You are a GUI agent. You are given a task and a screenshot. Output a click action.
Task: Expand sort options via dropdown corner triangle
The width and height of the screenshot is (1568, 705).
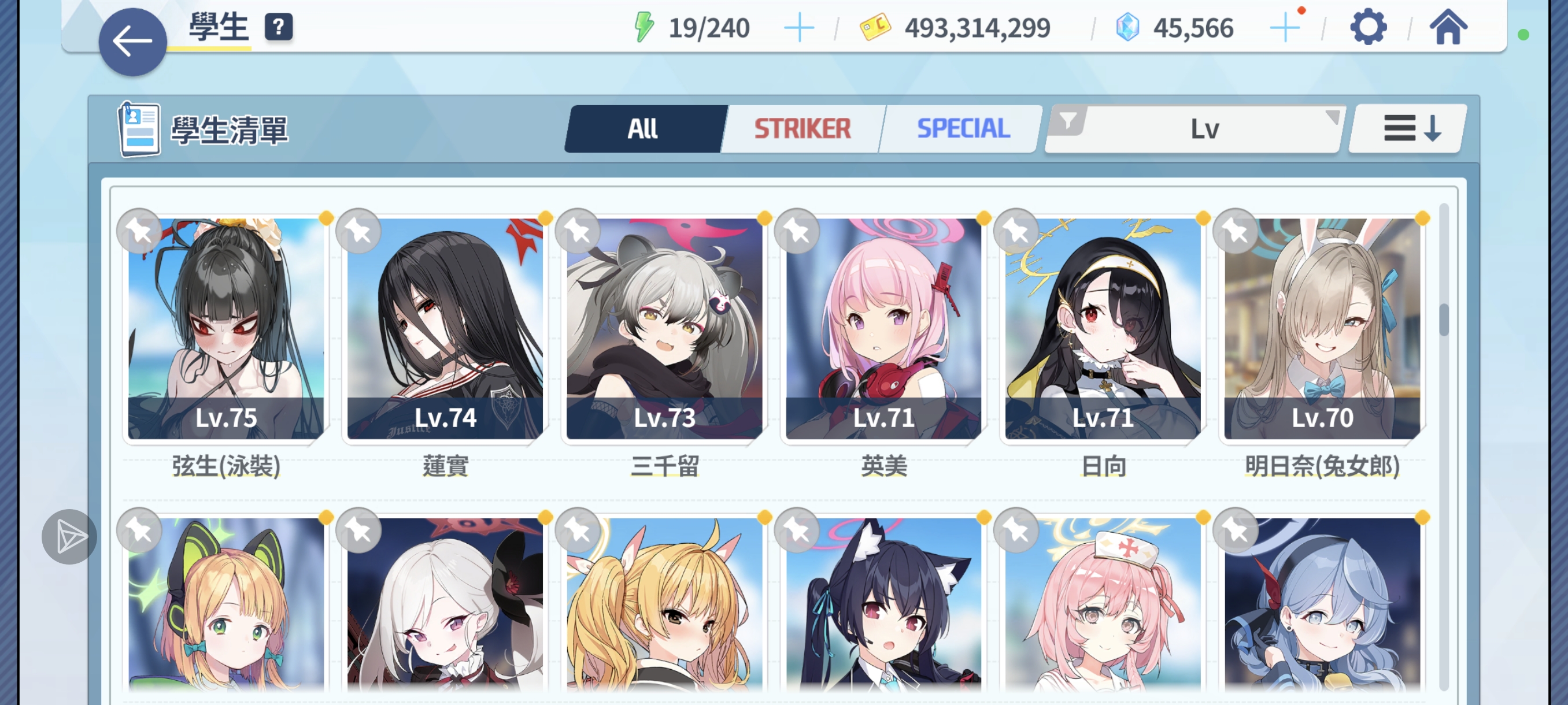tap(1331, 116)
